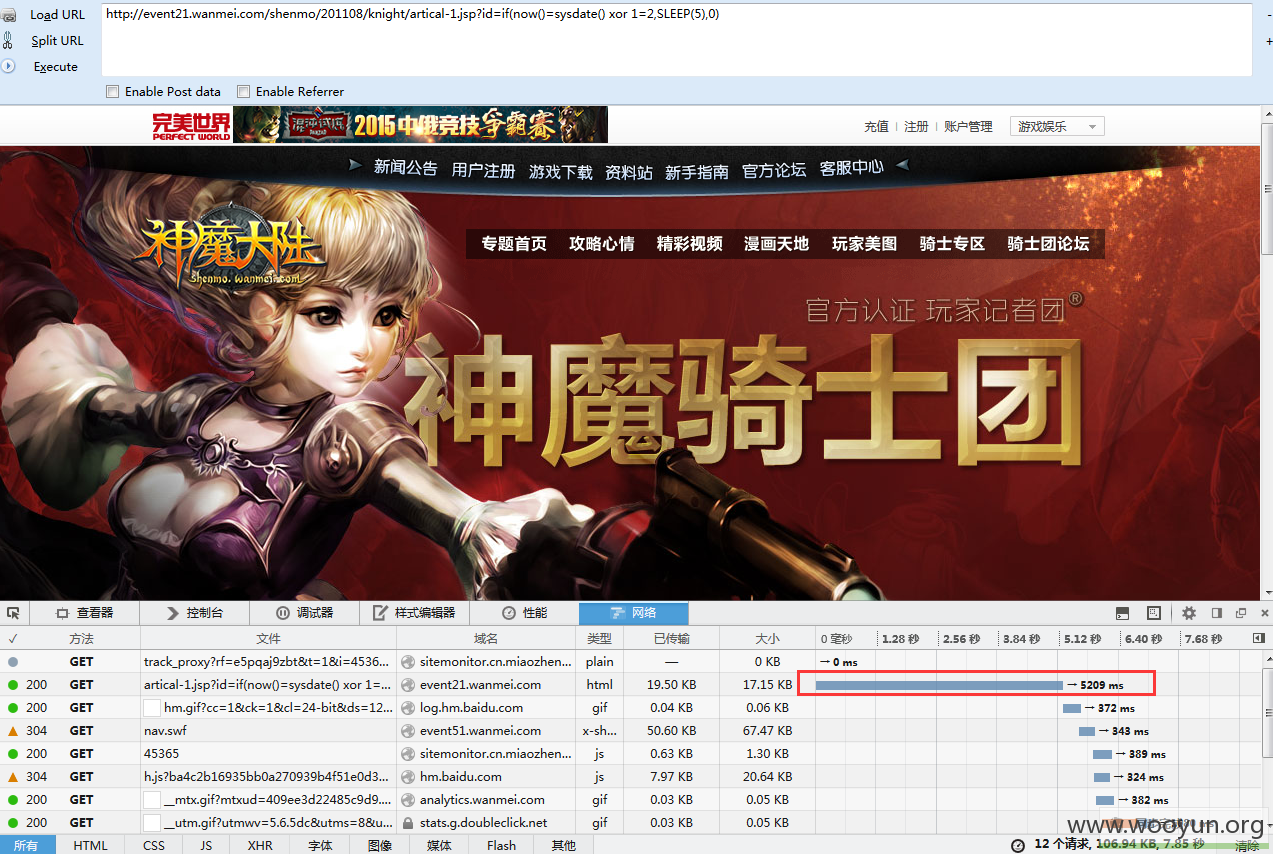Click the Split URL button
The image size is (1273, 854).
click(x=57, y=41)
